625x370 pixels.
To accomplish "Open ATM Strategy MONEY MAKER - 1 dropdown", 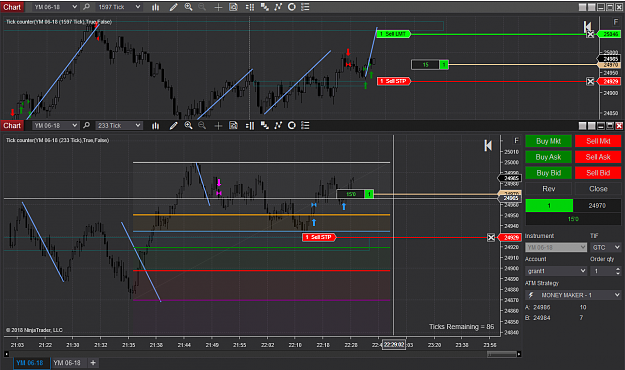I will pyautogui.click(x=573, y=295).
